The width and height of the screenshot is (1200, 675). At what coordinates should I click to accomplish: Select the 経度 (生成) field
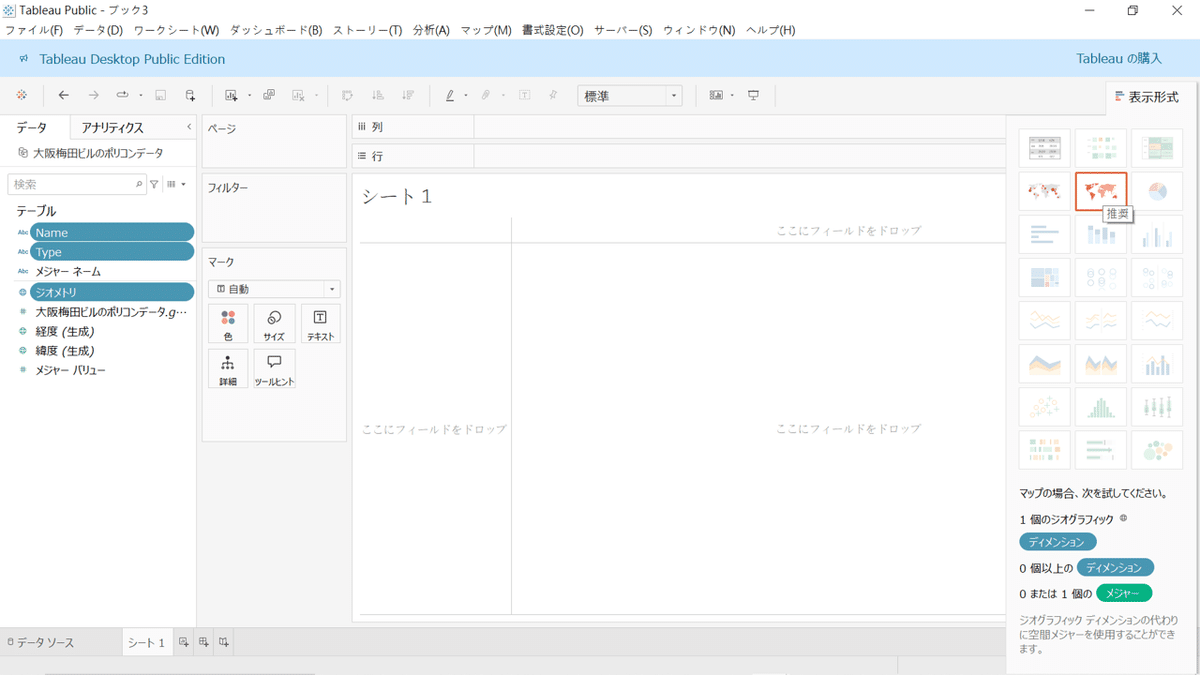coord(65,331)
